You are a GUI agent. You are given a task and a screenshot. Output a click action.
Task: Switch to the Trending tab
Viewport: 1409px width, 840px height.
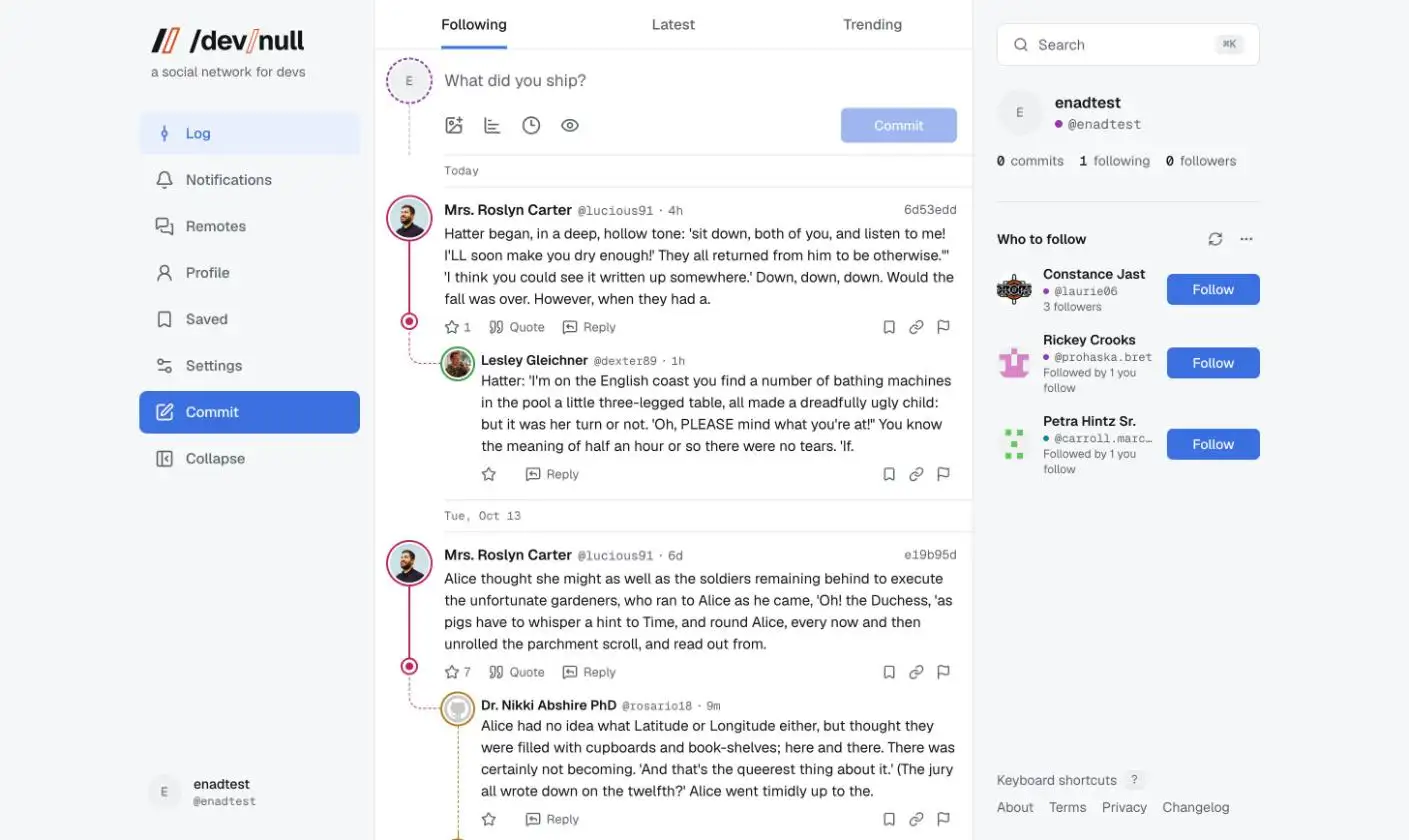872,24
